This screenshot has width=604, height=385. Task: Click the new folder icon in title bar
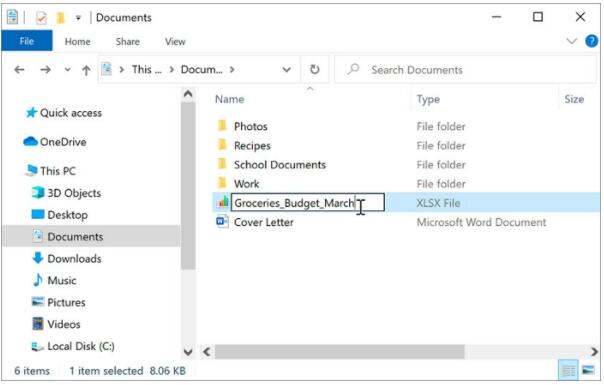click(60, 18)
